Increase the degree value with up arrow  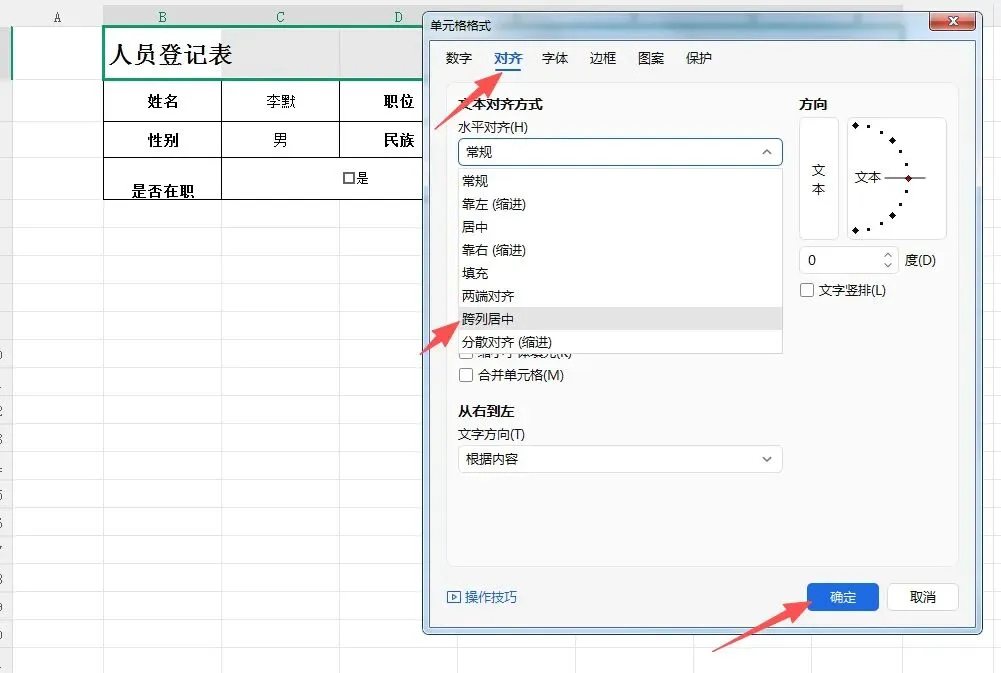[x=887, y=255]
